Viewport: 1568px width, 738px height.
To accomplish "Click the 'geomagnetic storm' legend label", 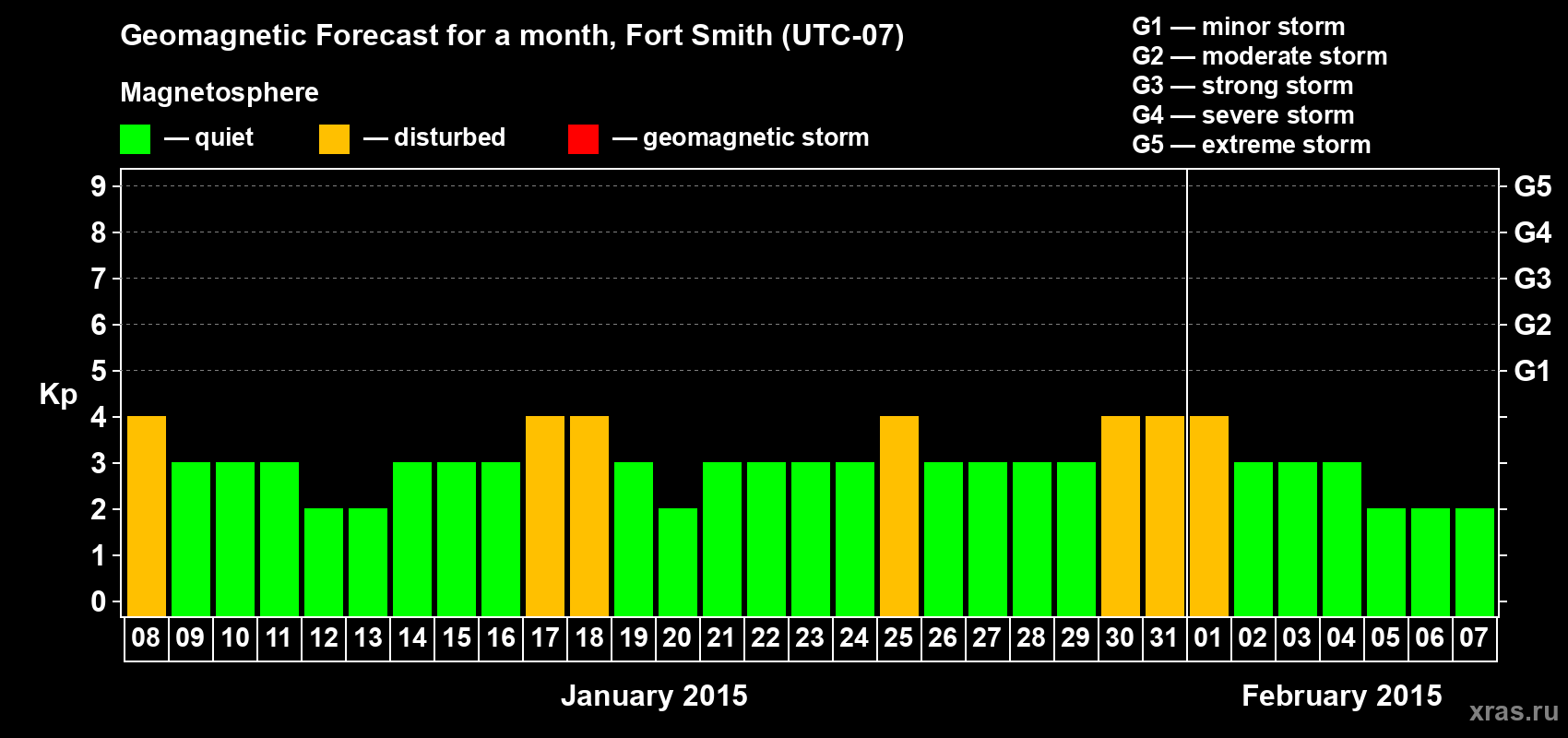I will click(x=756, y=138).
